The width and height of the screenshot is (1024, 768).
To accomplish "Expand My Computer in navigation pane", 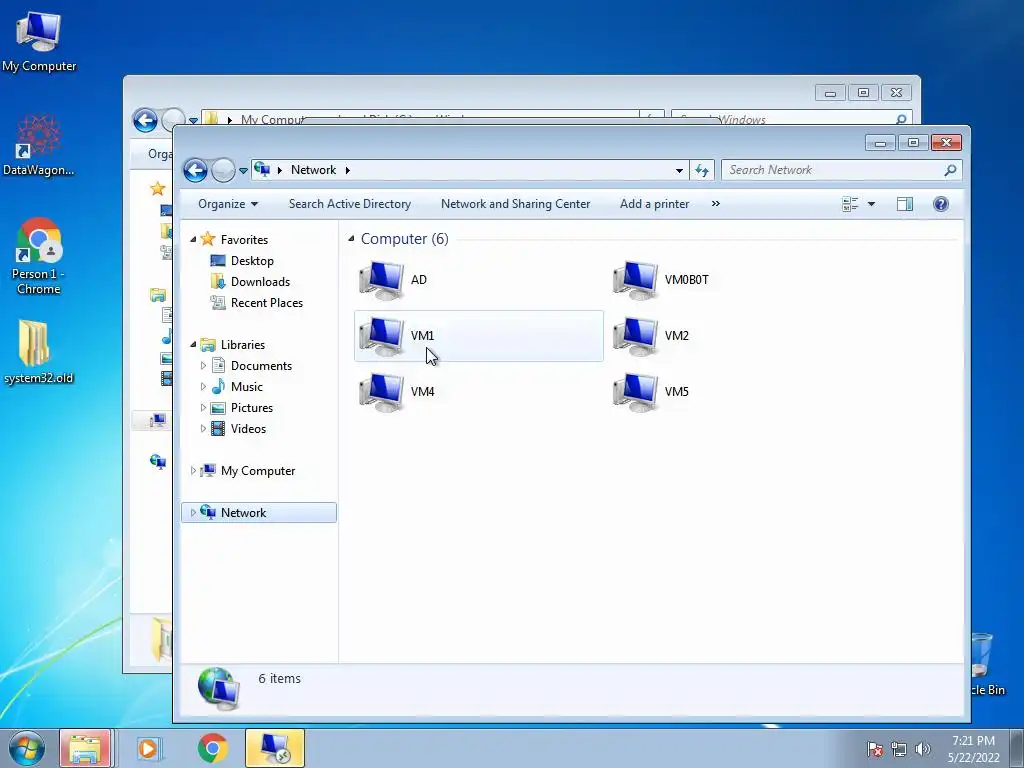I will click(193, 471).
